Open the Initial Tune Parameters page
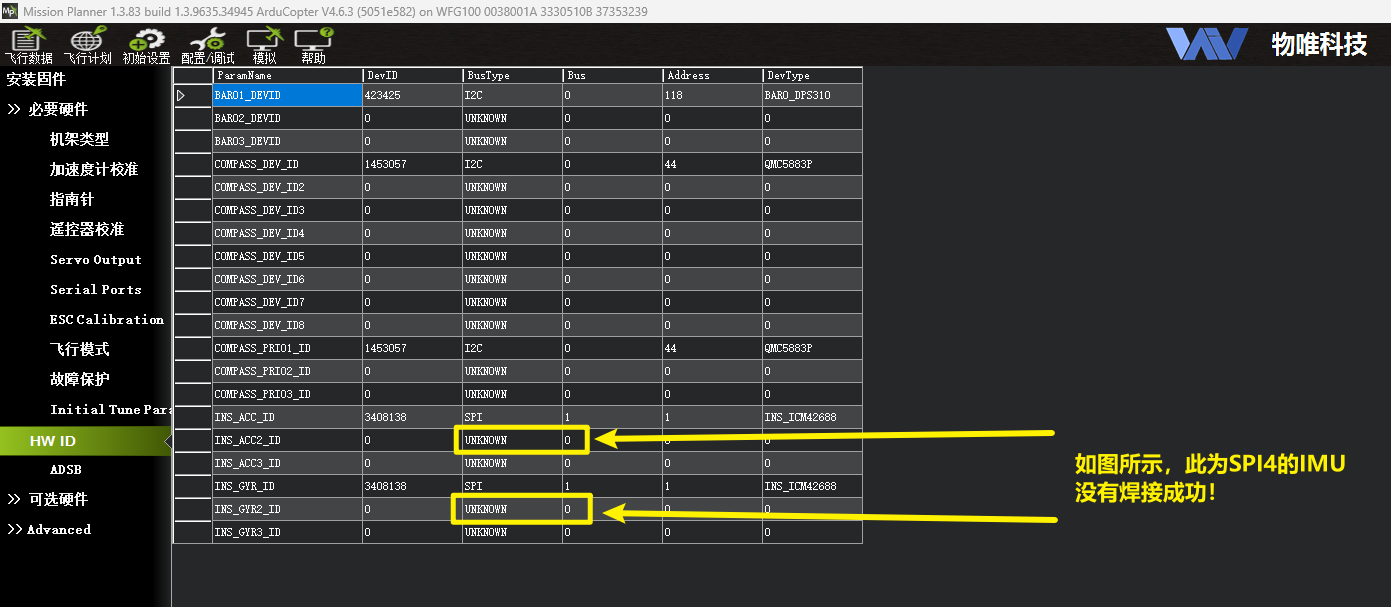 [110, 409]
